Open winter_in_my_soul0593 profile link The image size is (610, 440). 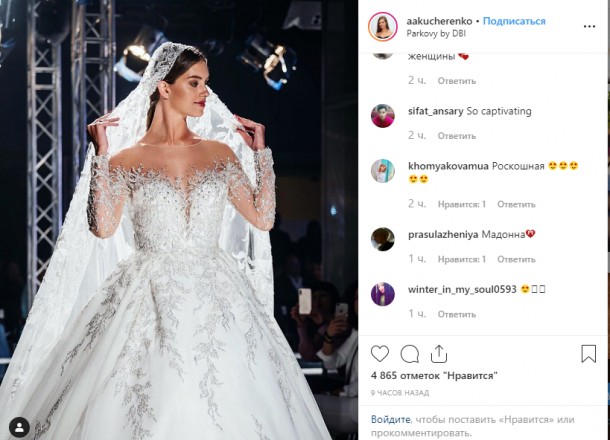(x=462, y=289)
